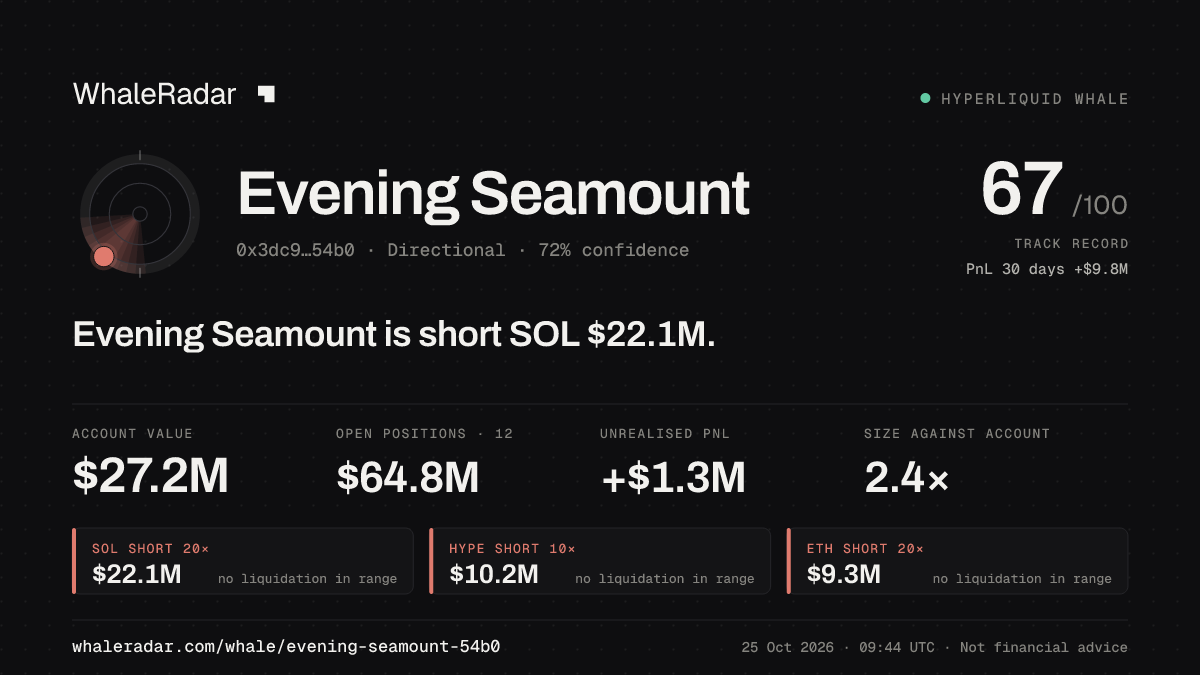1200x675 pixels.
Task: Click the $64.8M open positions value
Action: pos(408,477)
